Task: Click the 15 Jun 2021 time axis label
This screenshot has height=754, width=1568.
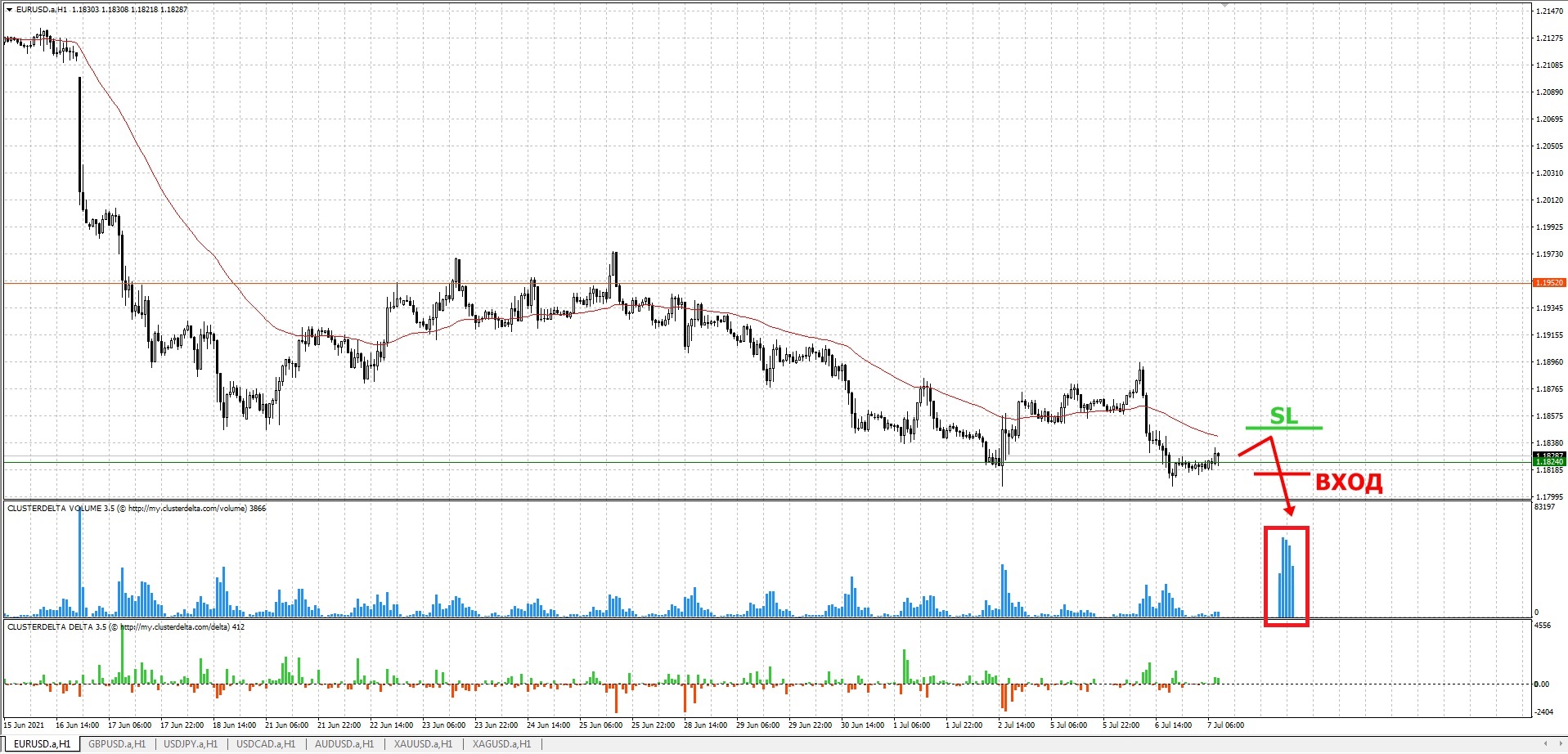Action: (25, 725)
